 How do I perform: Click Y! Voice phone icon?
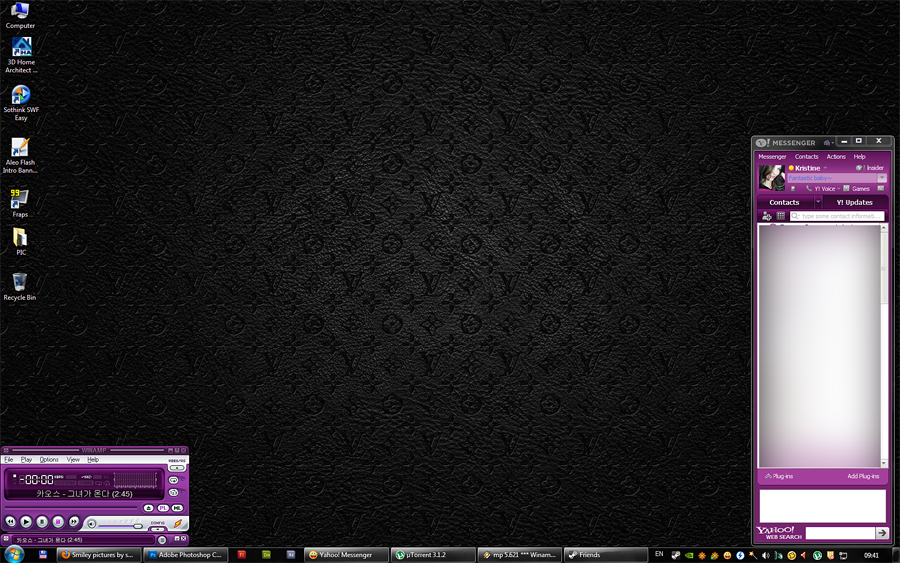[x=809, y=188]
